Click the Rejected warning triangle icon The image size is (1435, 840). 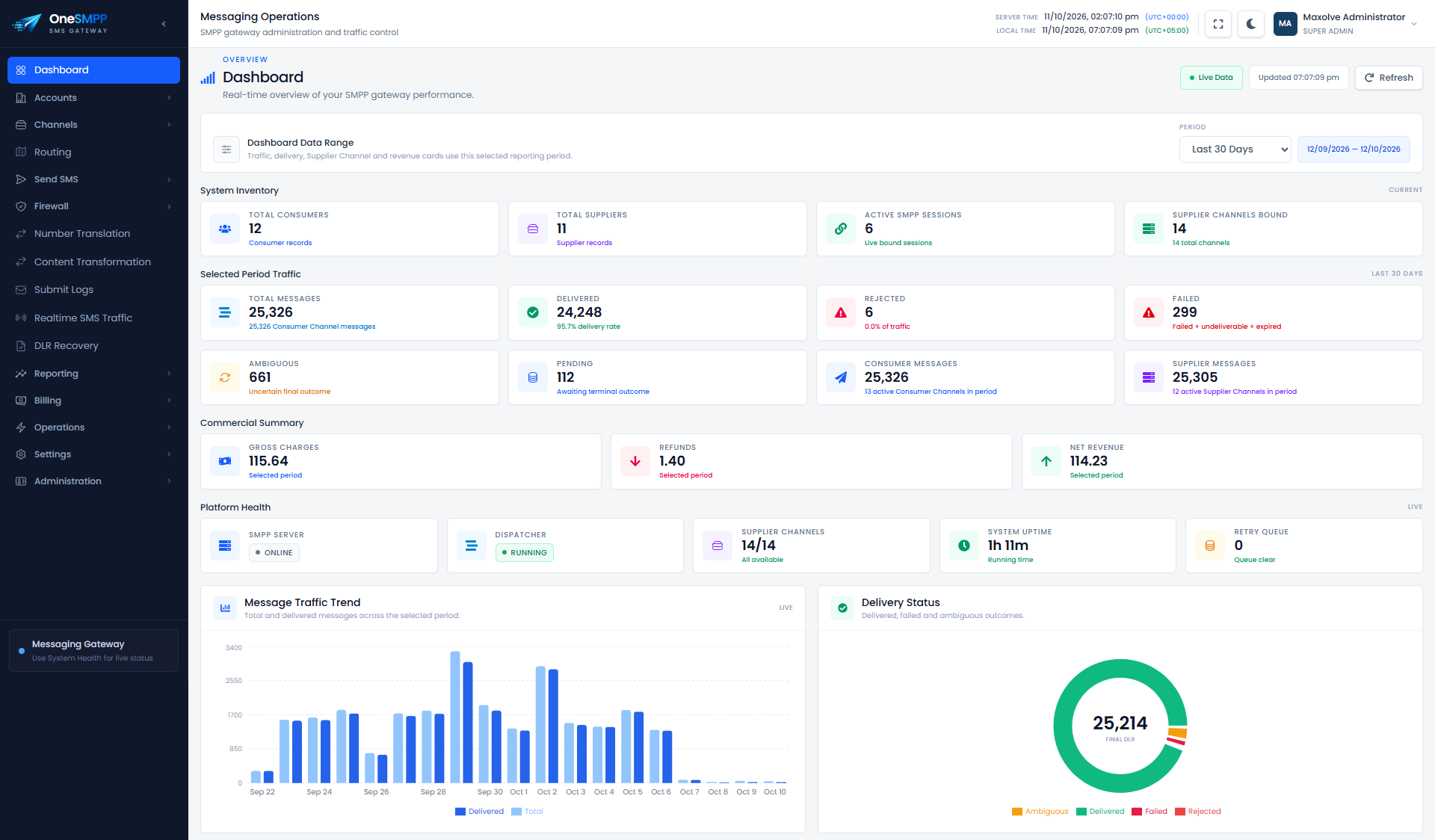pyautogui.click(x=841, y=312)
